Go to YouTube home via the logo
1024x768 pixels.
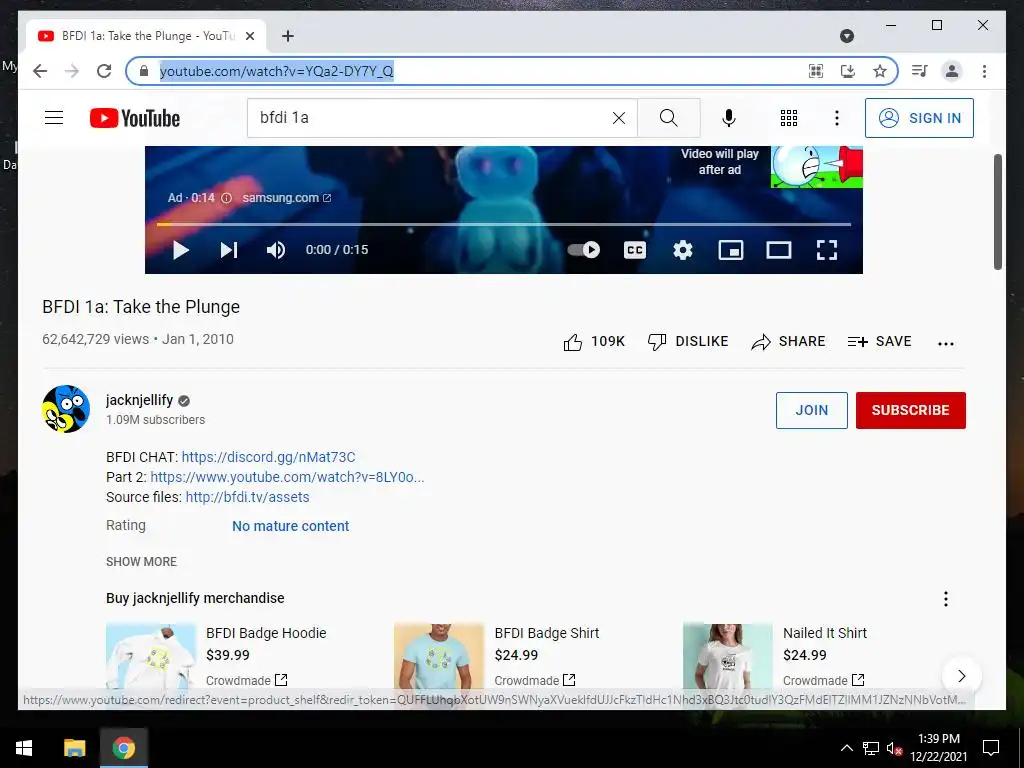click(x=135, y=118)
